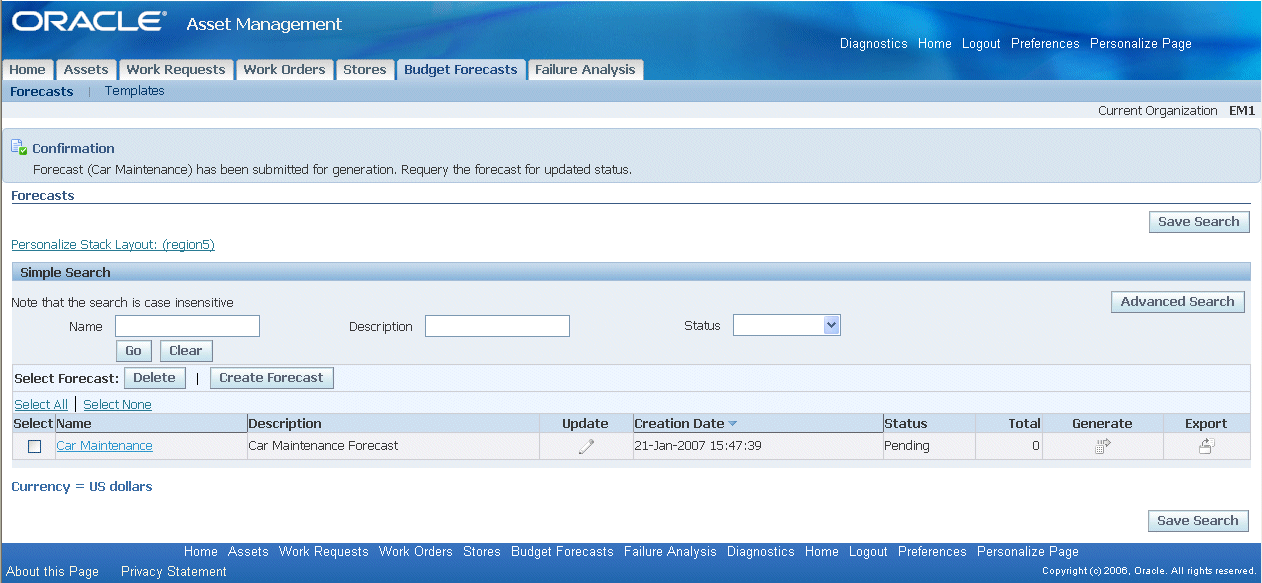1262x583 pixels.
Task: Click the Go button
Action: tap(134, 351)
